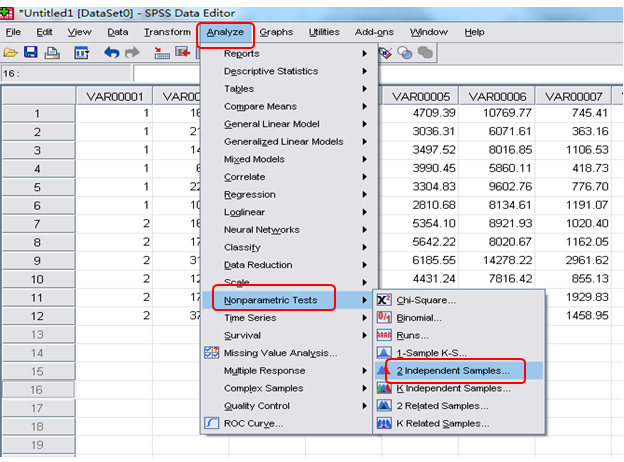Click the Dialog Recall toolbar icon
This screenshot has height=462, width=624.
tap(81, 52)
